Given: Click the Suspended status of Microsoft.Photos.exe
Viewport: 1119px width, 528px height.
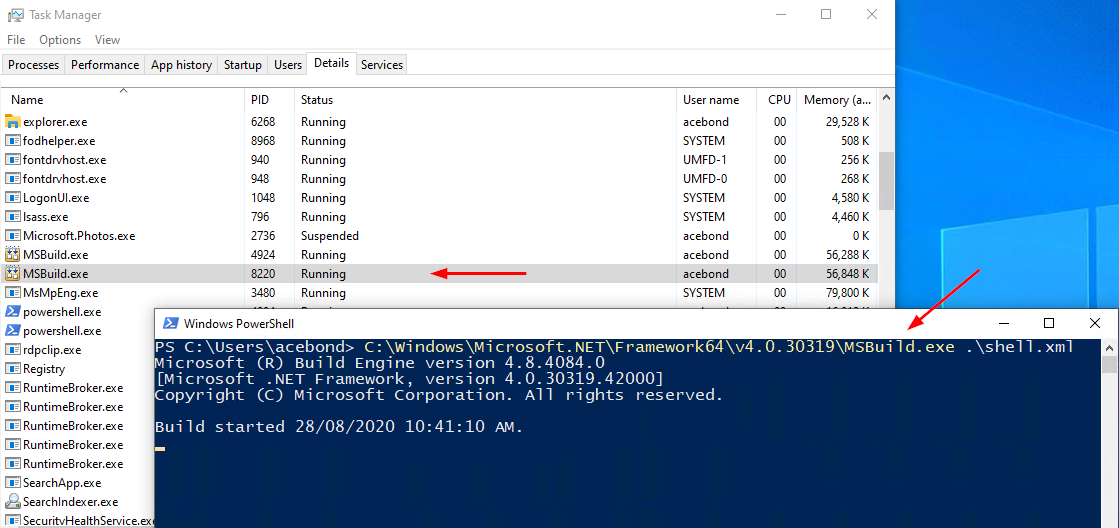Looking at the screenshot, I should tap(330, 235).
